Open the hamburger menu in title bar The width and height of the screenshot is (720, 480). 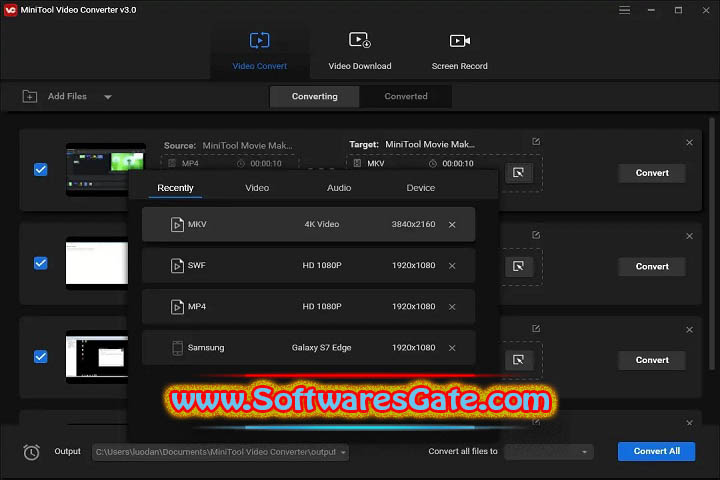(624, 10)
